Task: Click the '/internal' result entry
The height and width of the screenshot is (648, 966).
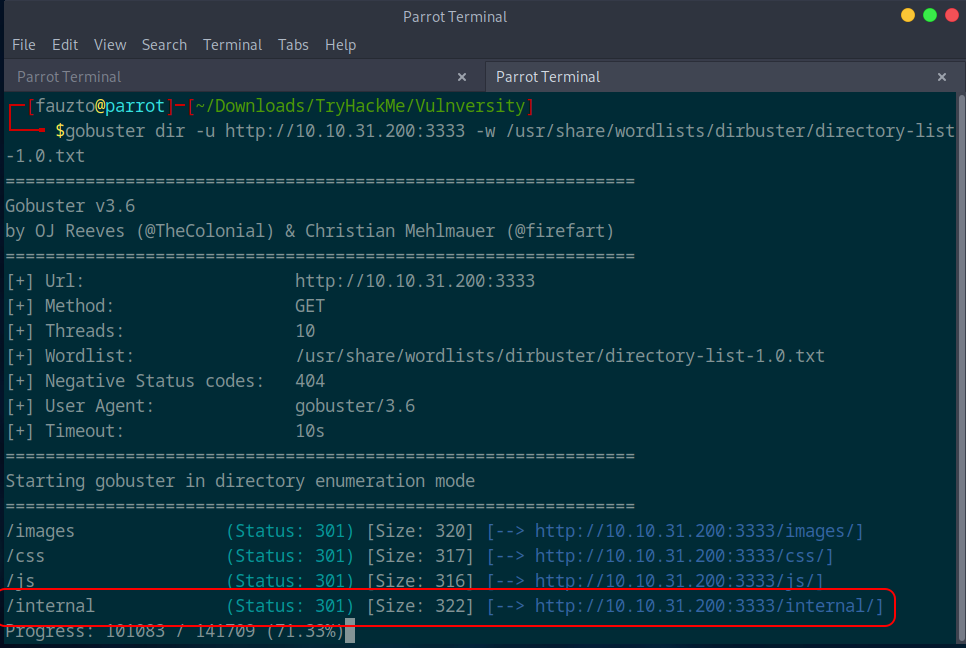Action: [50, 606]
